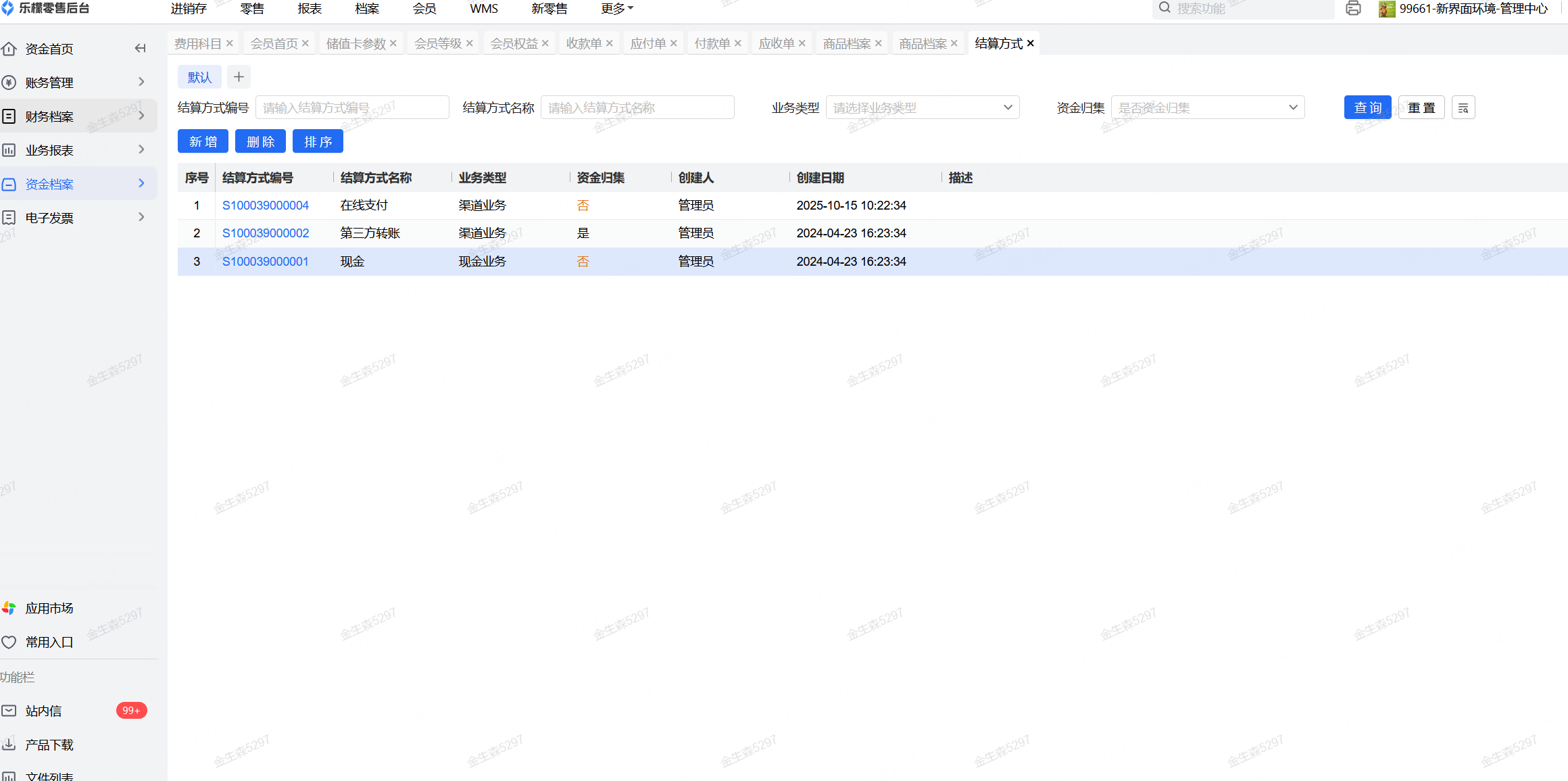Collapse sidebar using the arrow icon
This screenshot has width=1568, height=781.
point(140,48)
